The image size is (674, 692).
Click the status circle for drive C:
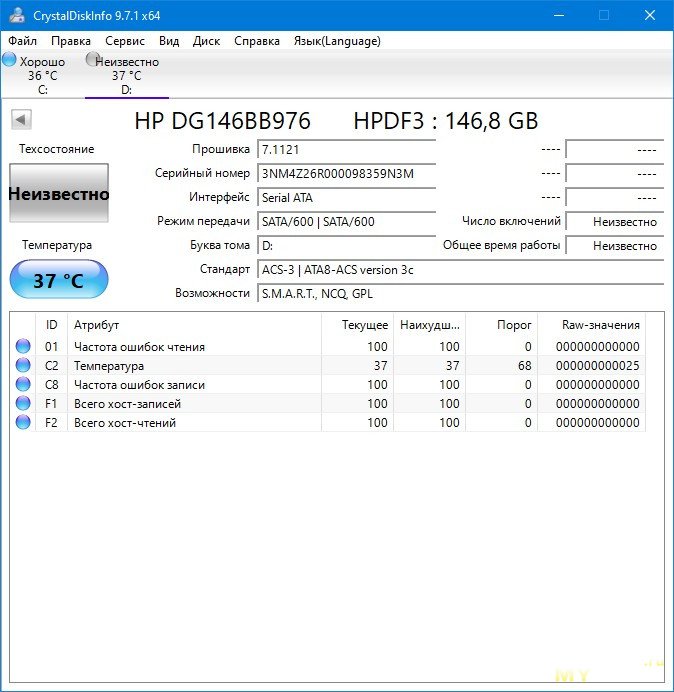point(9,60)
